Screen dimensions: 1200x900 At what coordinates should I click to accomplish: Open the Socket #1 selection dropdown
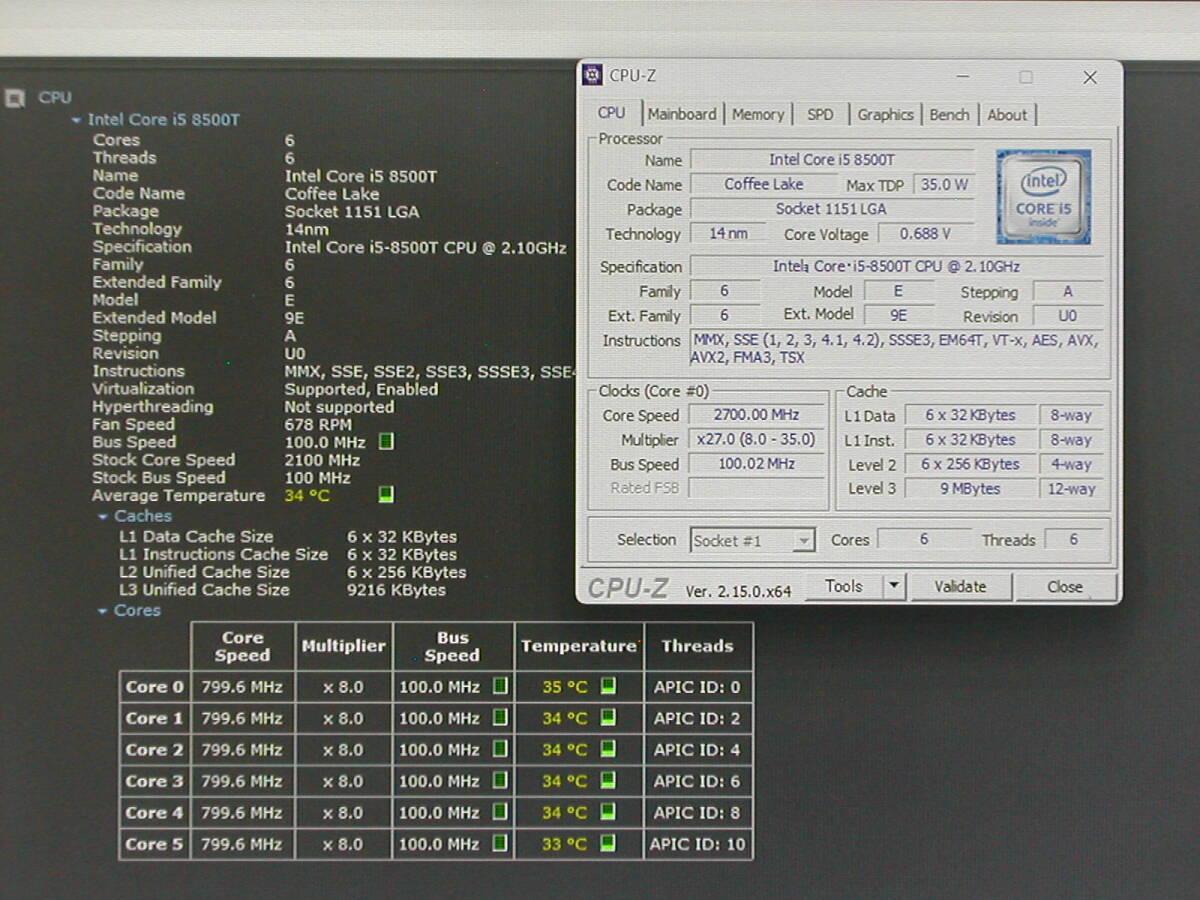pyautogui.click(x=803, y=541)
